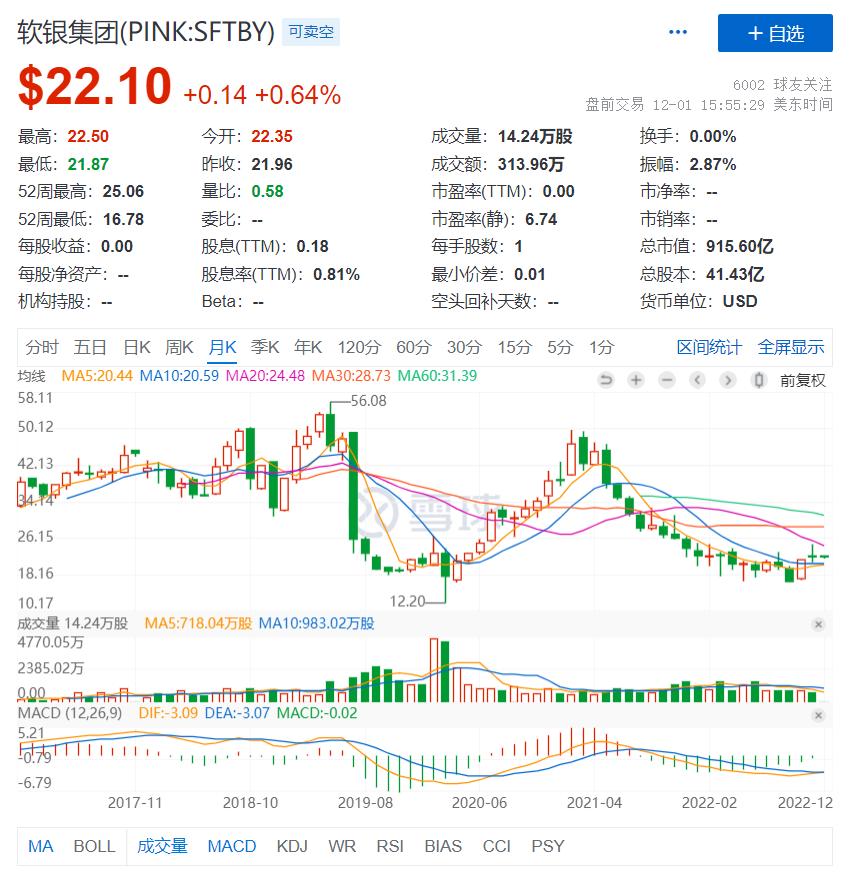856x872 pixels.
Task: Click the current price $22.10
Action: [95, 86]
